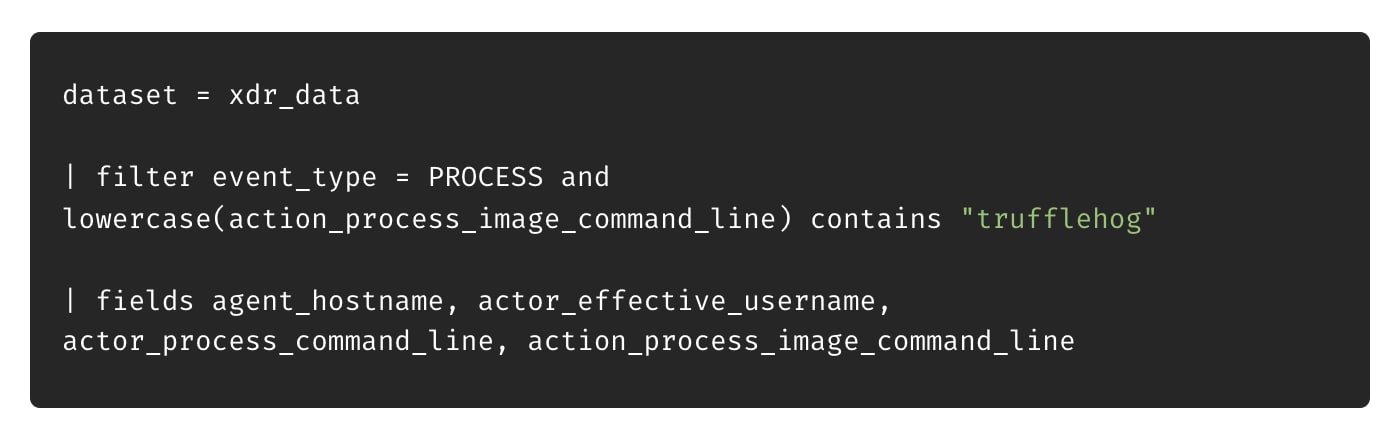This screenshot has height=440, width=1400.
Task: Click the word "dataset" on first line
Action: click(120, 96)
